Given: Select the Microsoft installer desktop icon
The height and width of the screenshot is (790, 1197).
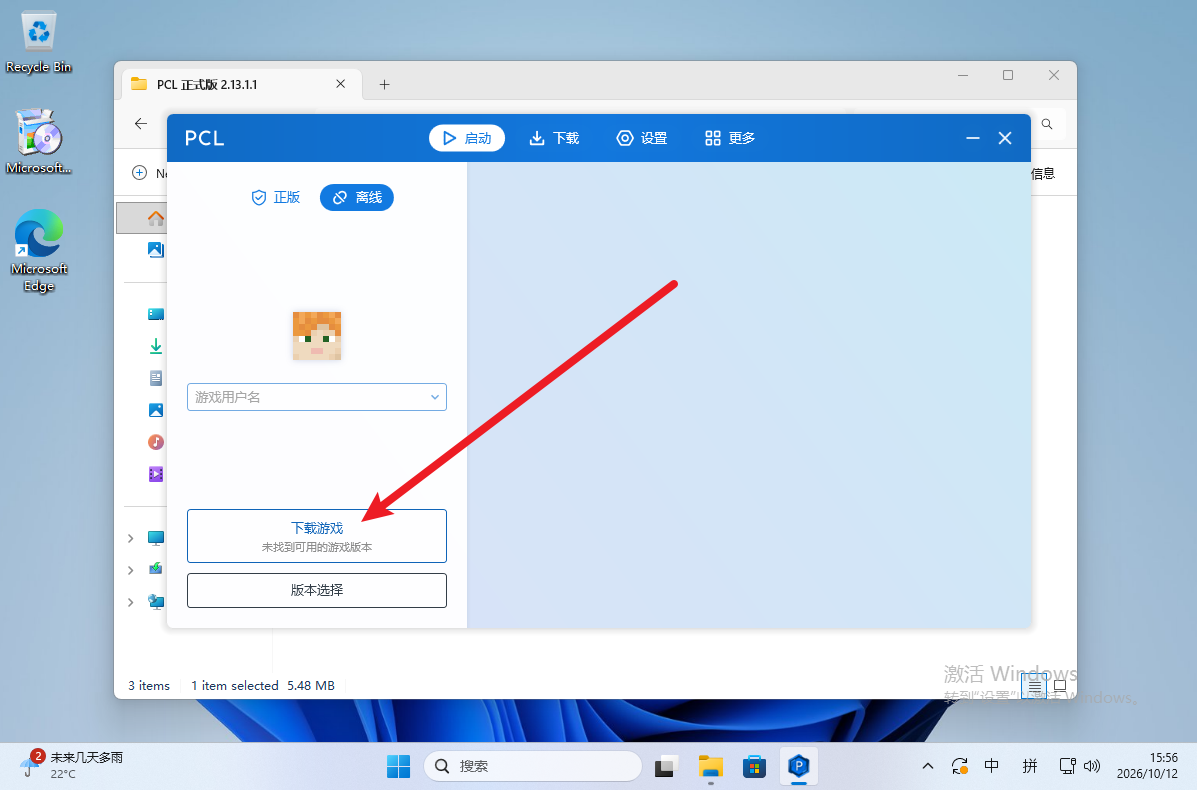Looking at the screenshot, I should (38, 142).
